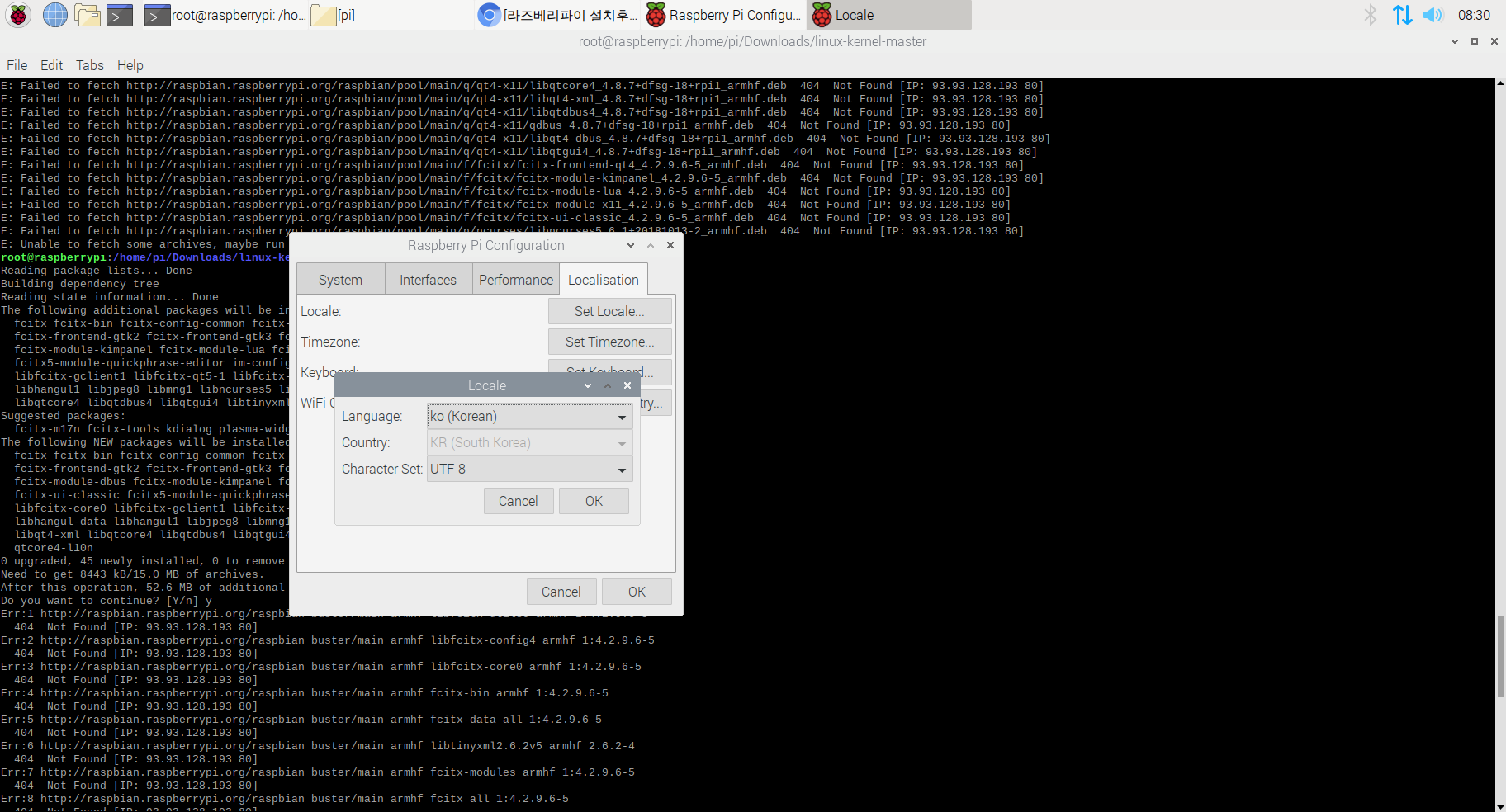Click the 'Suggested packages:' line in terminal
This screenshot has height=812, width=1506.
tap(64, 416)
